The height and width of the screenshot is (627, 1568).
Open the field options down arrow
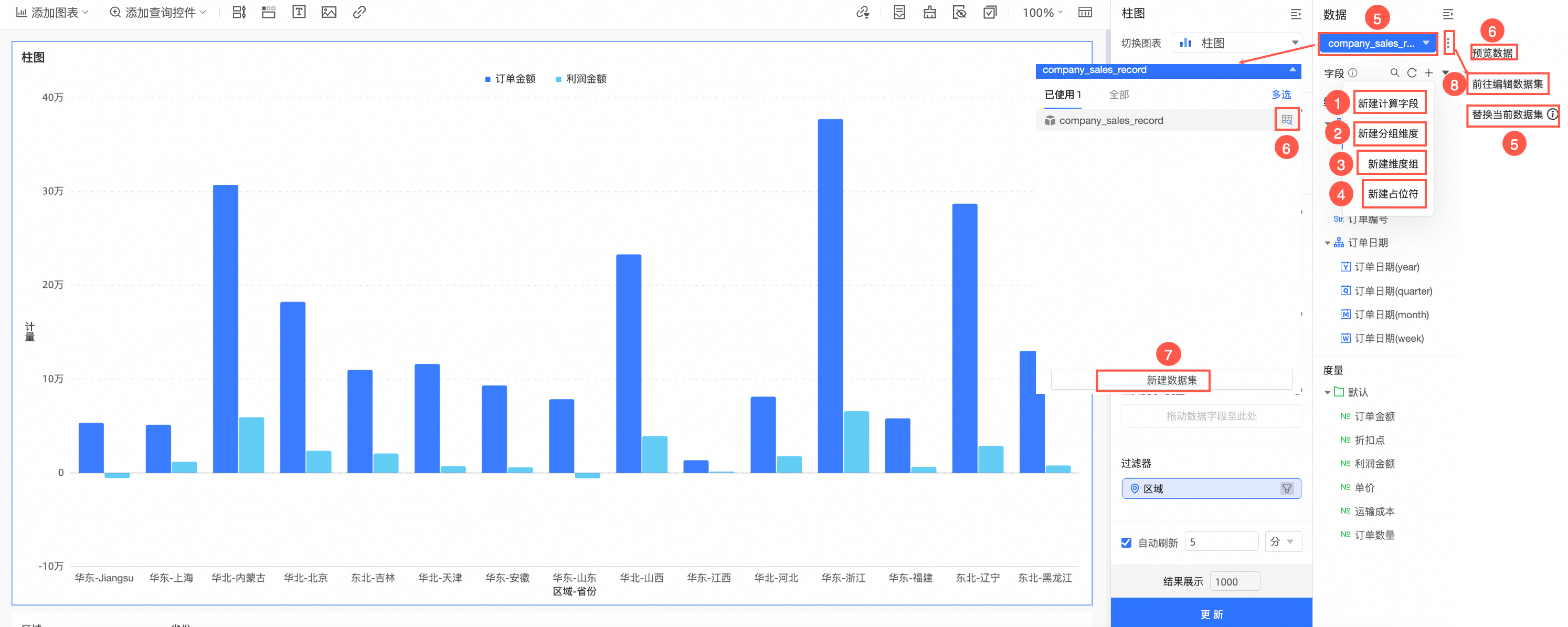[x=1445, y=72]
